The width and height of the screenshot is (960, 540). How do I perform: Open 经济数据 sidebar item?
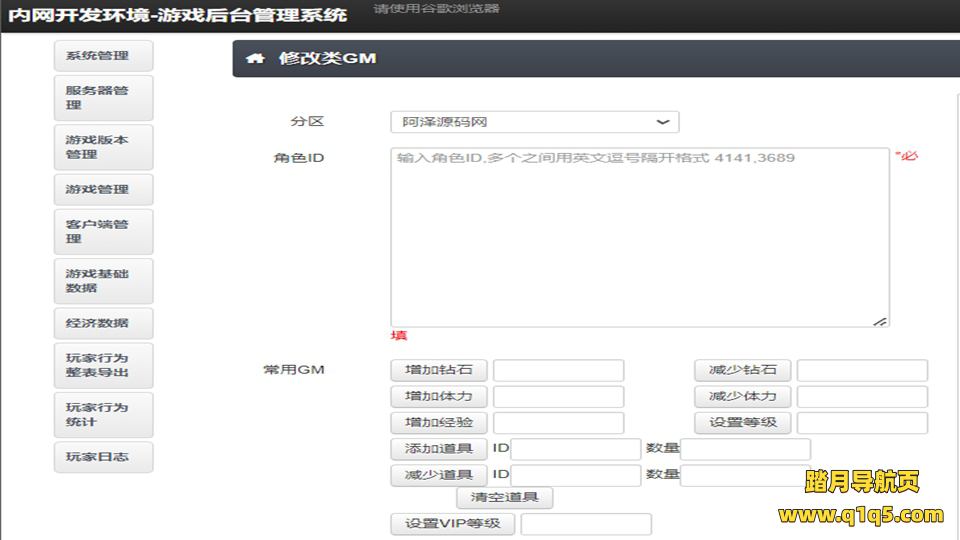pyautogui.click(x=103, y=324)
